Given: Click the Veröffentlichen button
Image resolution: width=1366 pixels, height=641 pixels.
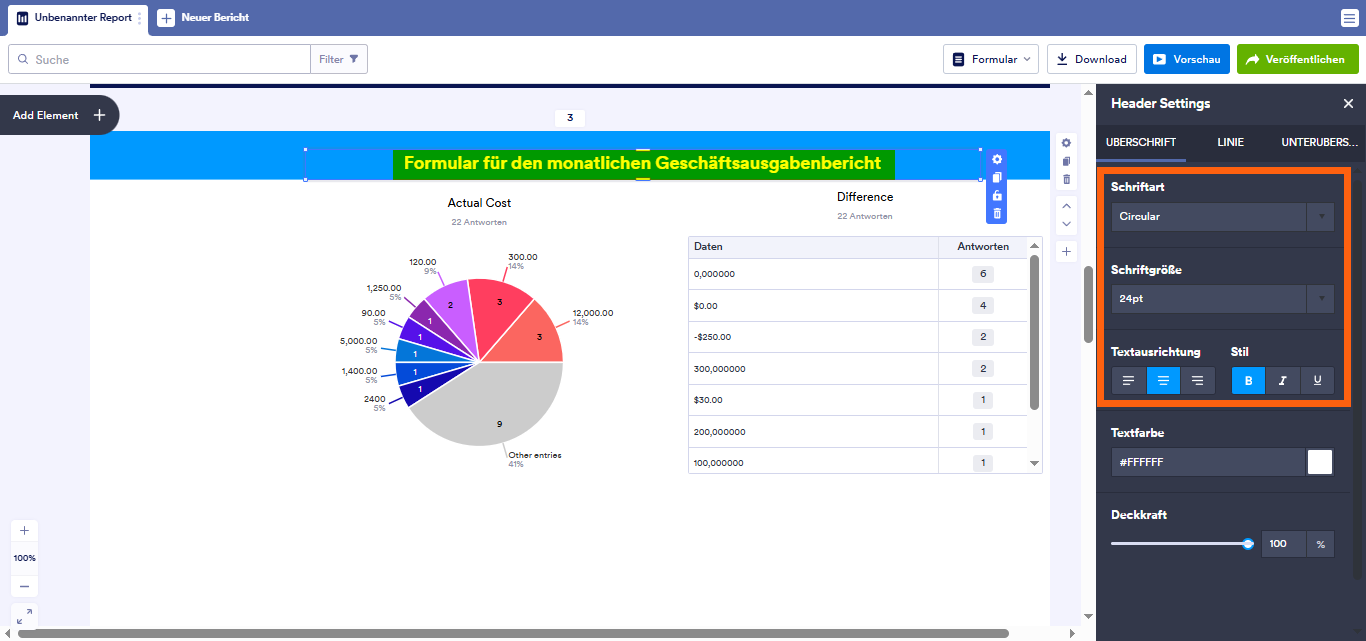Looking at the screenshot, I should click(1297, 59).
